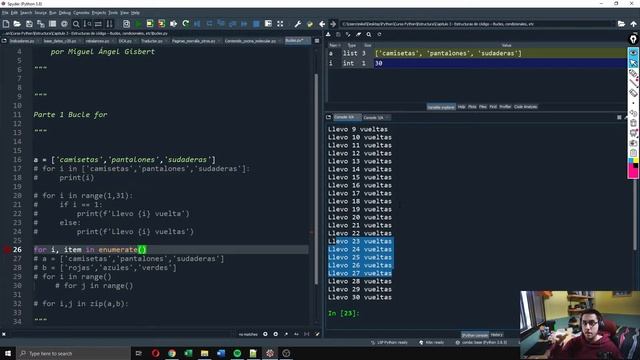Open the File menu
This screenshot has width=640, height=360.
5,13
